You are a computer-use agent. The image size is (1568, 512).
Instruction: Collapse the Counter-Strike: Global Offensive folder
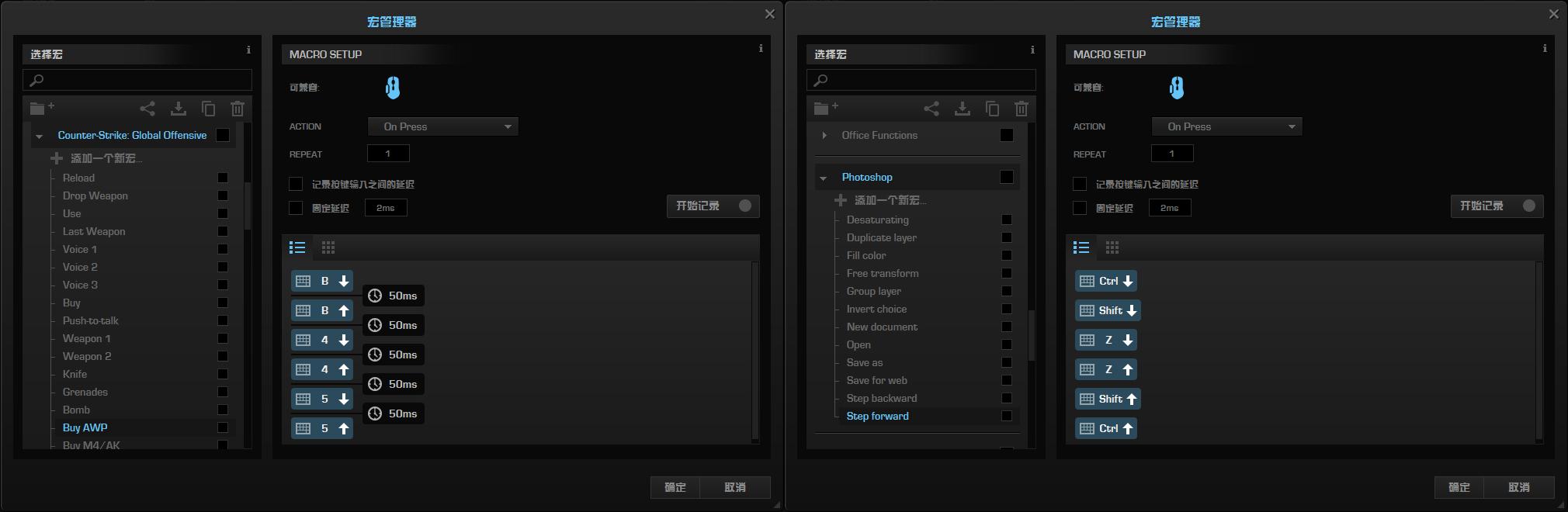coord(39,136)
